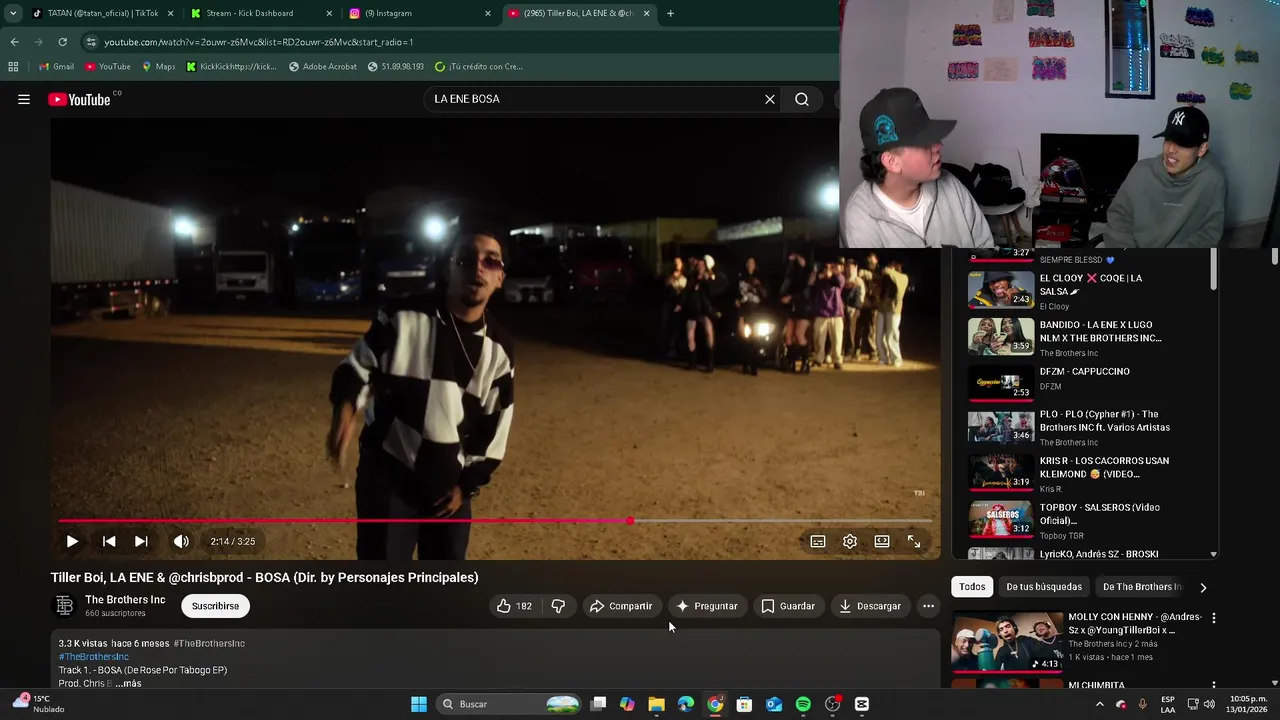Viewport: 1280px width, 720px height.
Task: Skip to previous video in playlist
Action: pyautogui.click(x=109, y=541)
